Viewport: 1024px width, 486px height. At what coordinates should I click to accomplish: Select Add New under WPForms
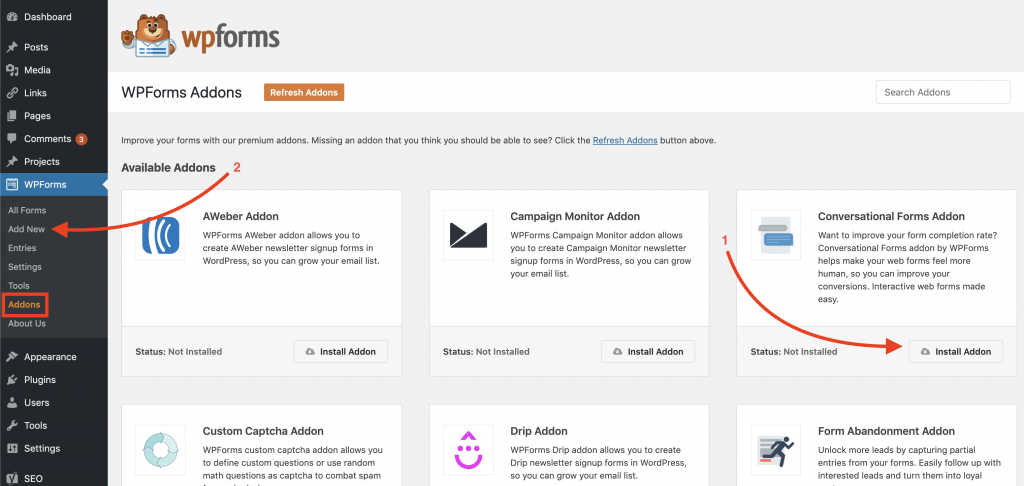[26, 229]
